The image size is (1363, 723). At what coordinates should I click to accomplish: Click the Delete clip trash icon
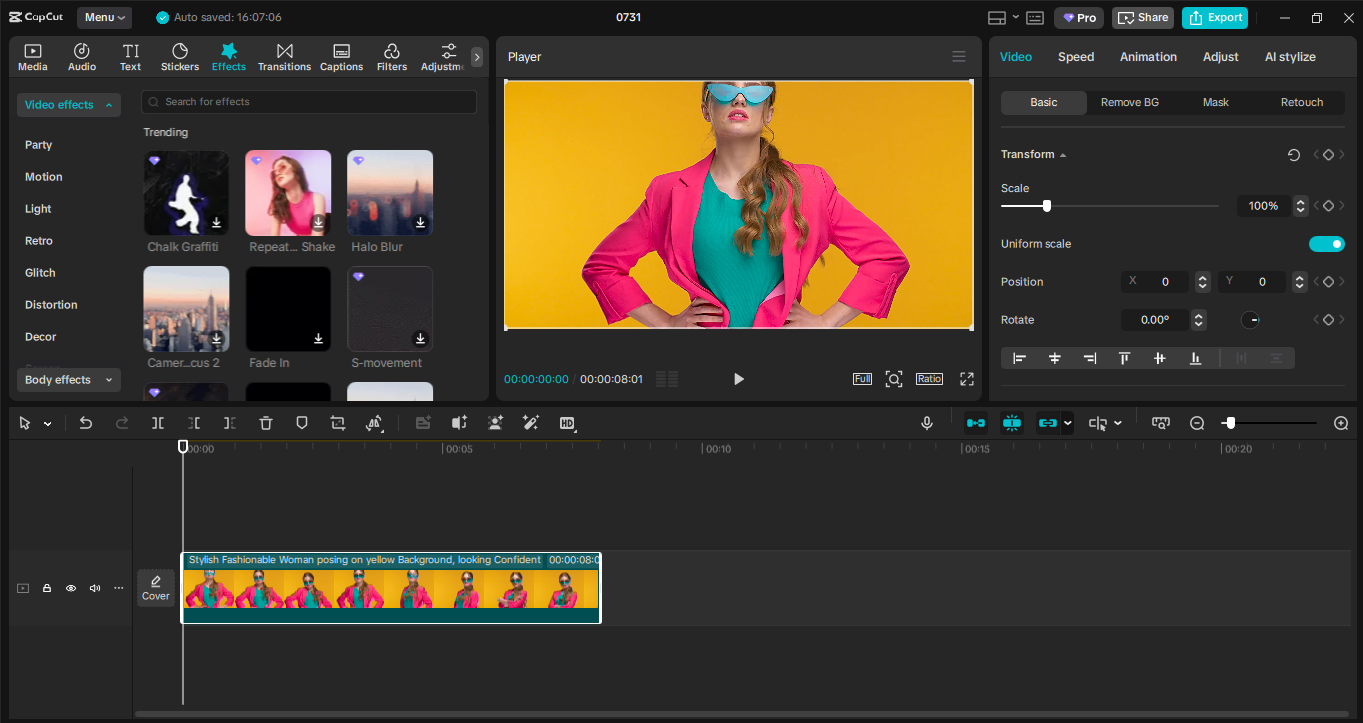pos(265,423)
